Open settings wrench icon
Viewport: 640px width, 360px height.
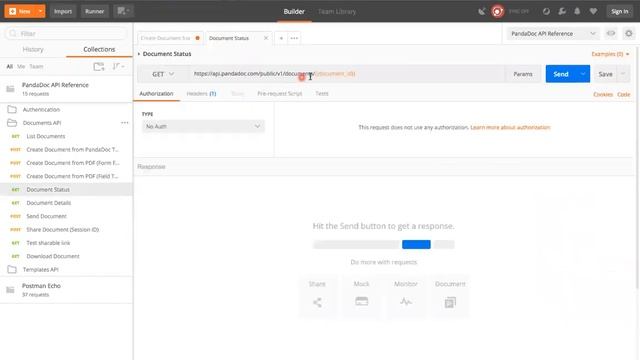[562, 11]
